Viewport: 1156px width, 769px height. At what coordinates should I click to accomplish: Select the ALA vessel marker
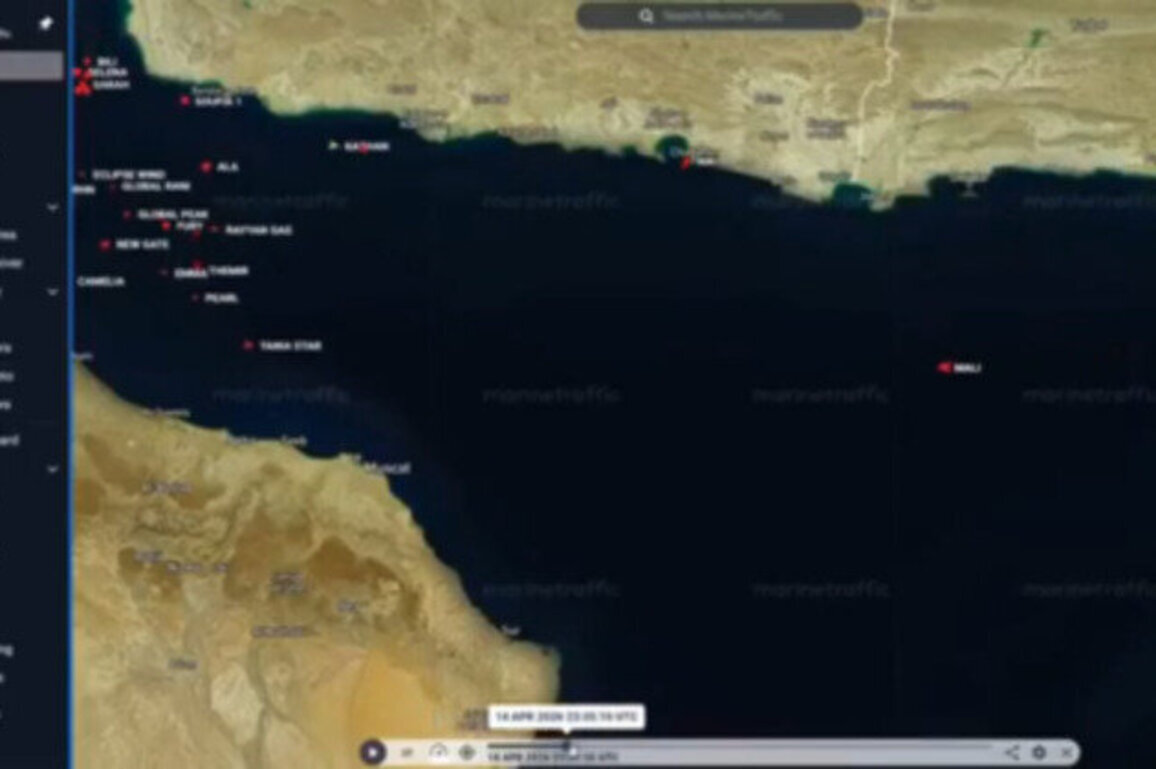206,167
